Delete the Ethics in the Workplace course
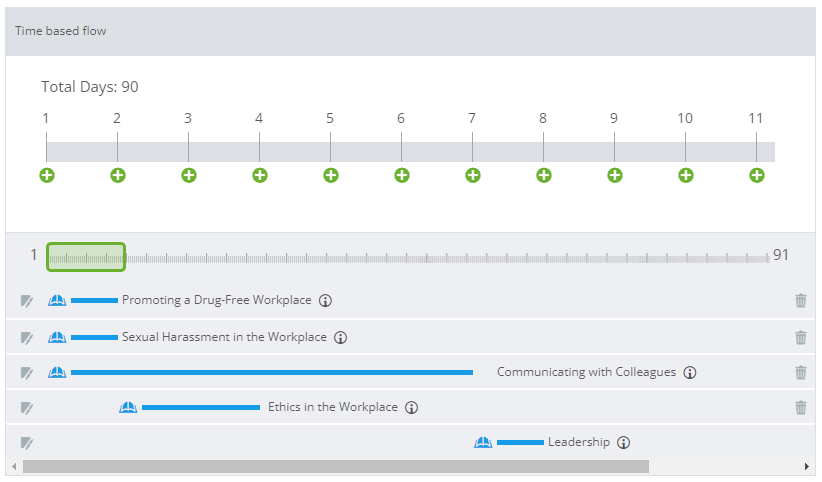This screenshot has height=482, width=822. click(801, 408)
